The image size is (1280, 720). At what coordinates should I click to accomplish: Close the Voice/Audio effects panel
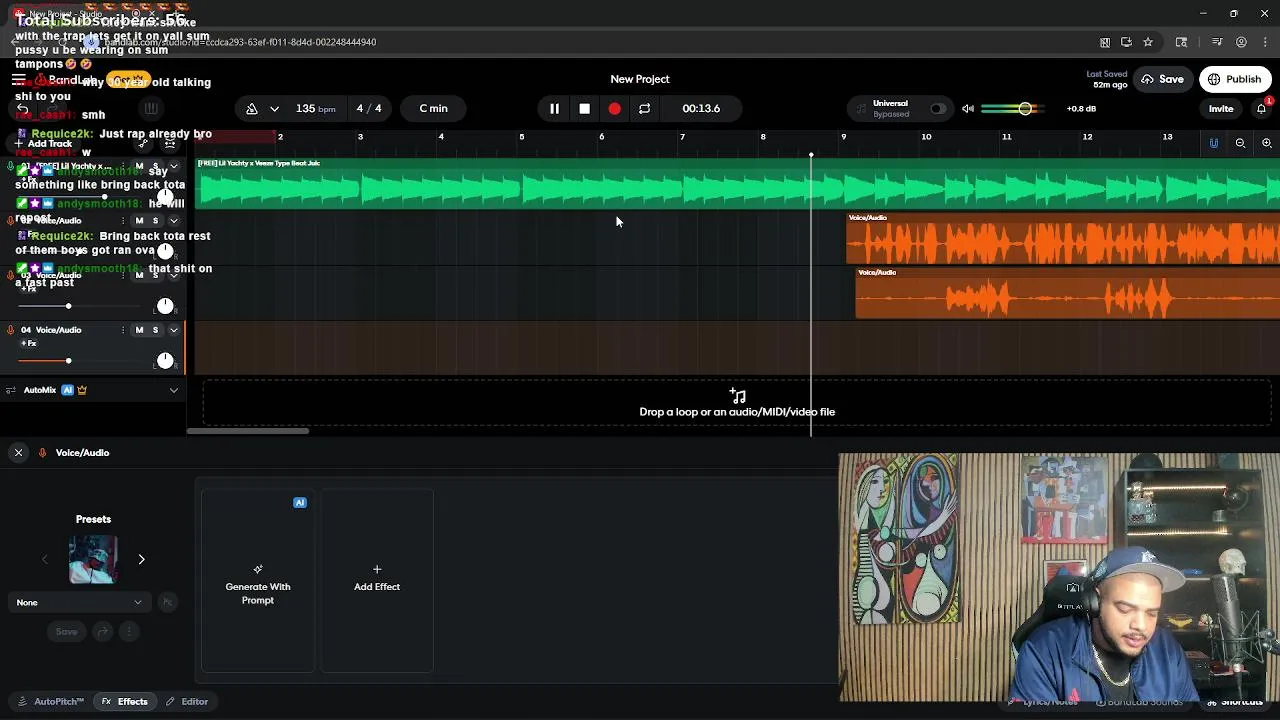coord(18,453)
